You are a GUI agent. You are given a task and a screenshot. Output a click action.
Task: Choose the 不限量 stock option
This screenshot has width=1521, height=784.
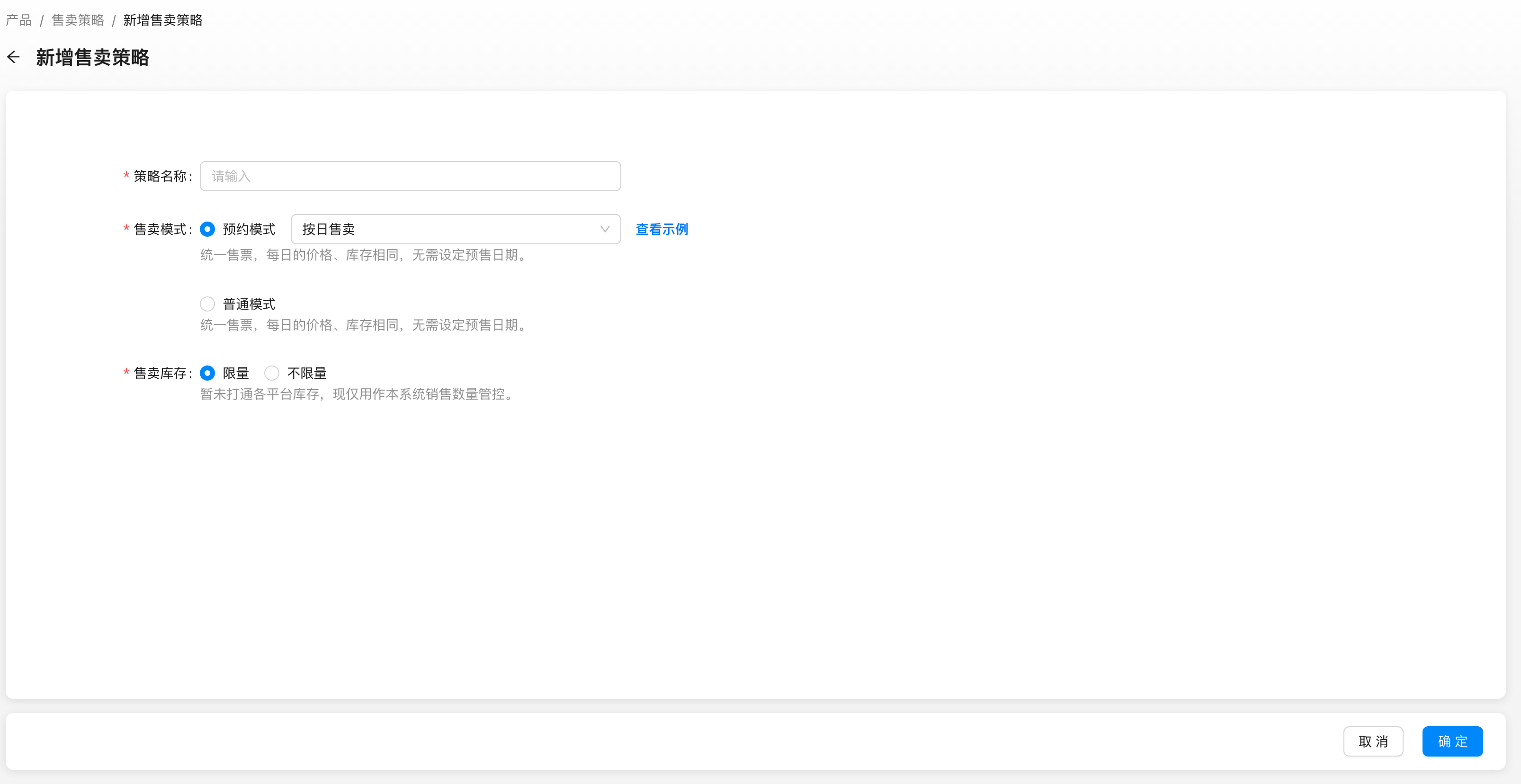click(272, 373)
